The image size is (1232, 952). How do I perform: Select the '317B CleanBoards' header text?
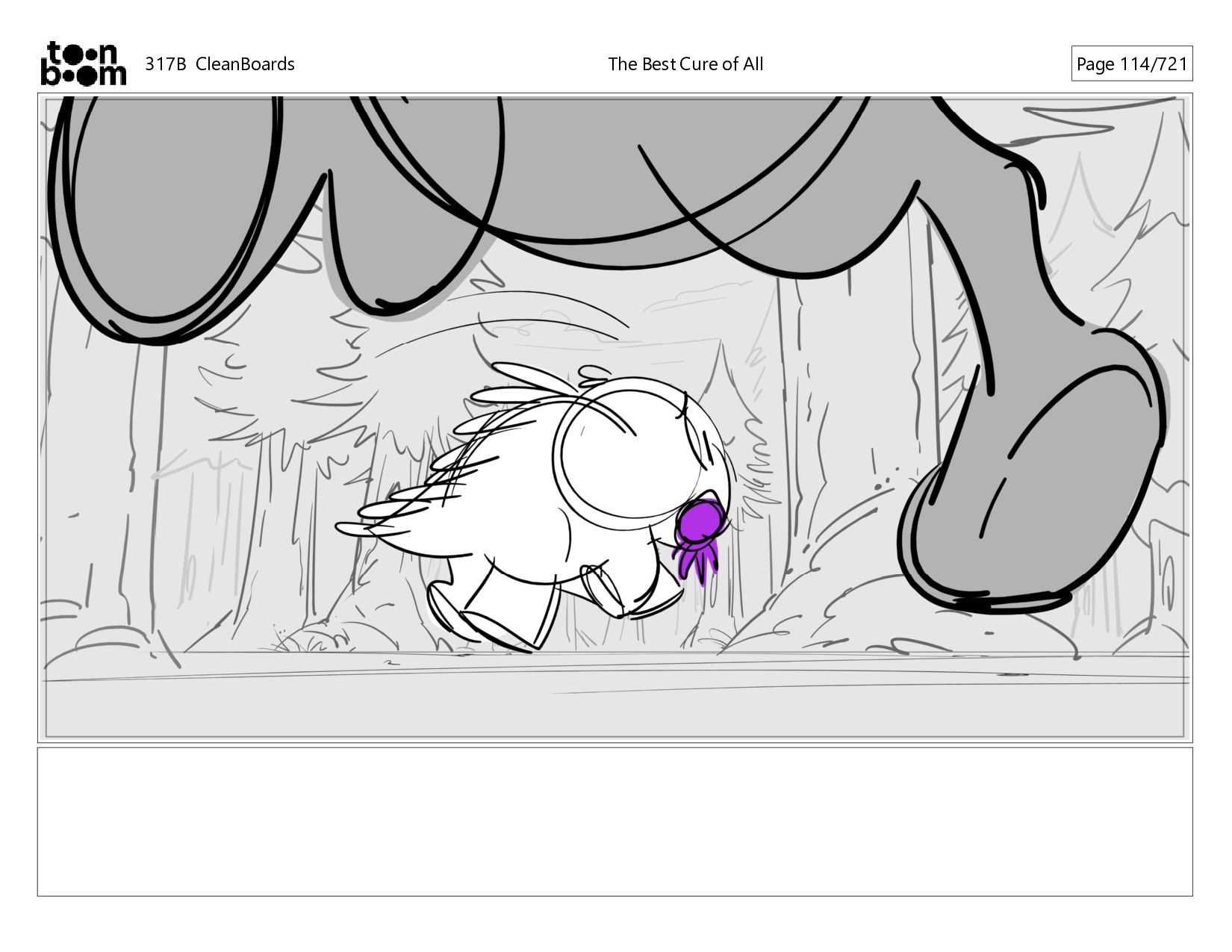pos(220,64)
